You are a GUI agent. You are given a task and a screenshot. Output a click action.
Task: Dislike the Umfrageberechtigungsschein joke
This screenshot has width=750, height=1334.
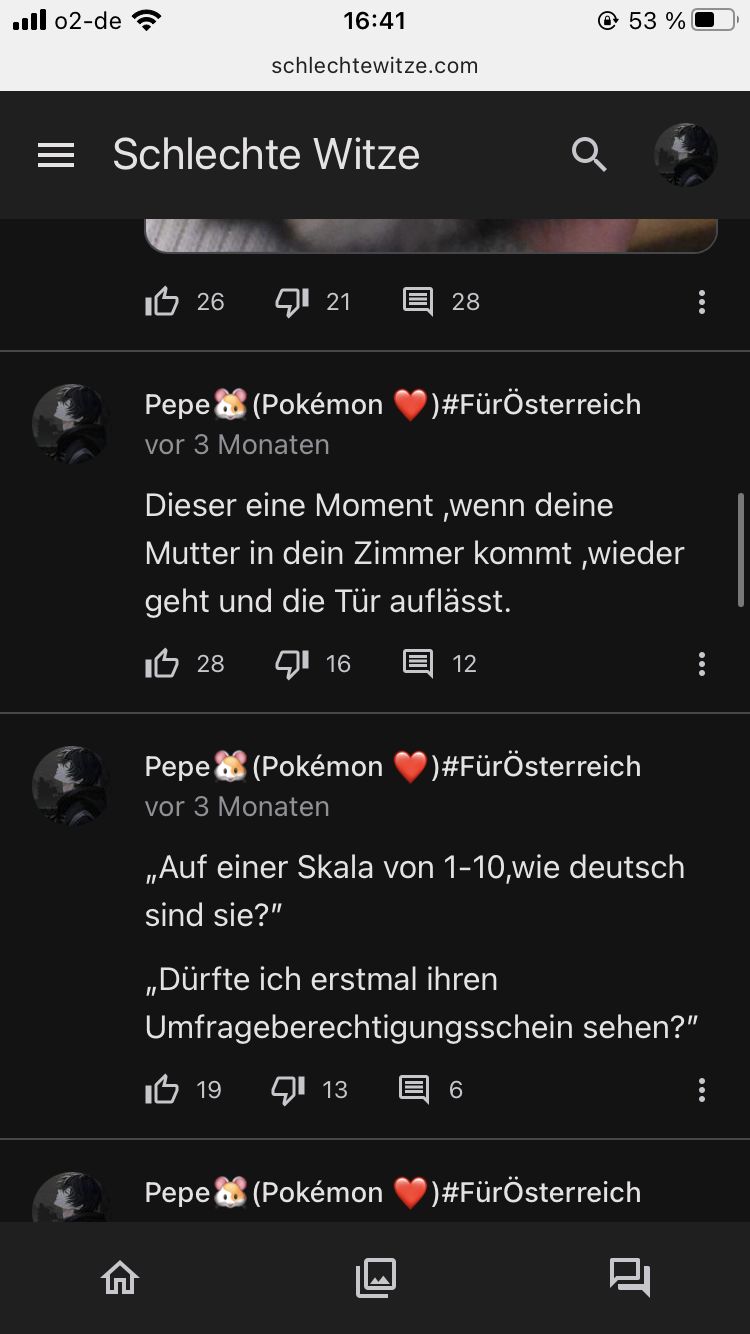pyautogui.click(x=288, y=1090)
